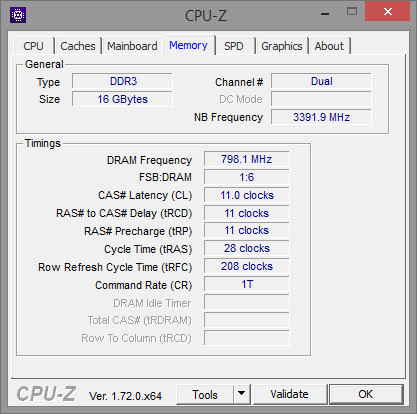Click the Tools button
Image resolution: width=417 pixels, height=414 pixels.
pyautogui.click(x=205, y=395)
